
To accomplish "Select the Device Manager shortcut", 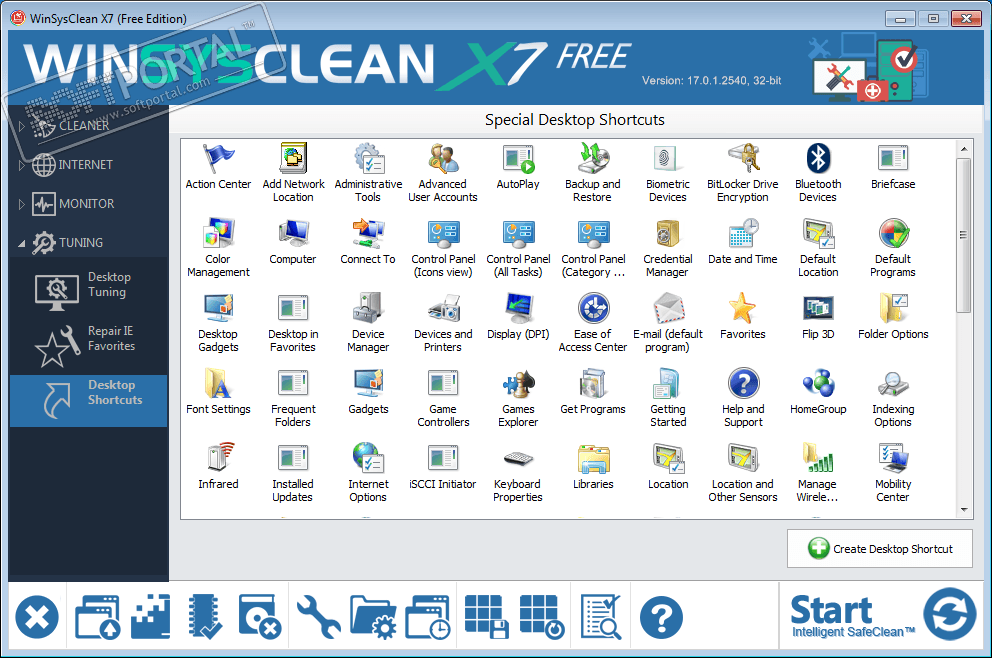I will (368, 323).
